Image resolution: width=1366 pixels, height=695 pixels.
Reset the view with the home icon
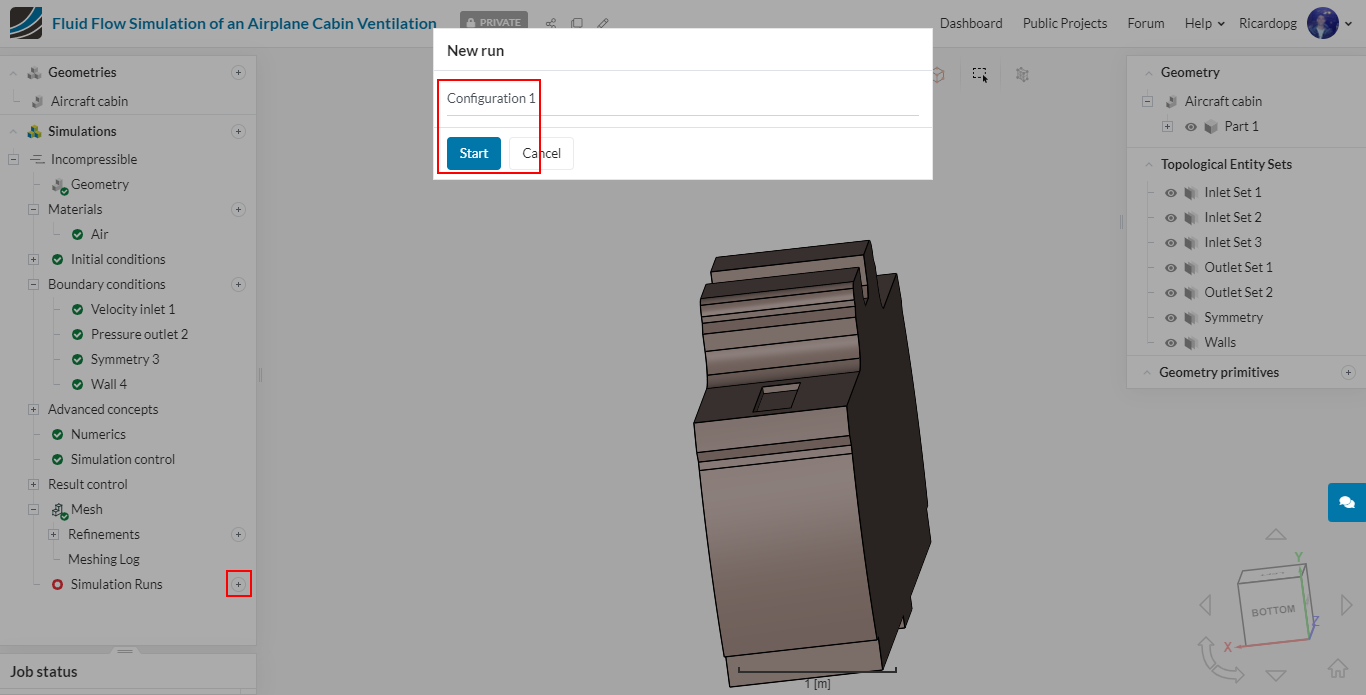tap(1338, 668)
